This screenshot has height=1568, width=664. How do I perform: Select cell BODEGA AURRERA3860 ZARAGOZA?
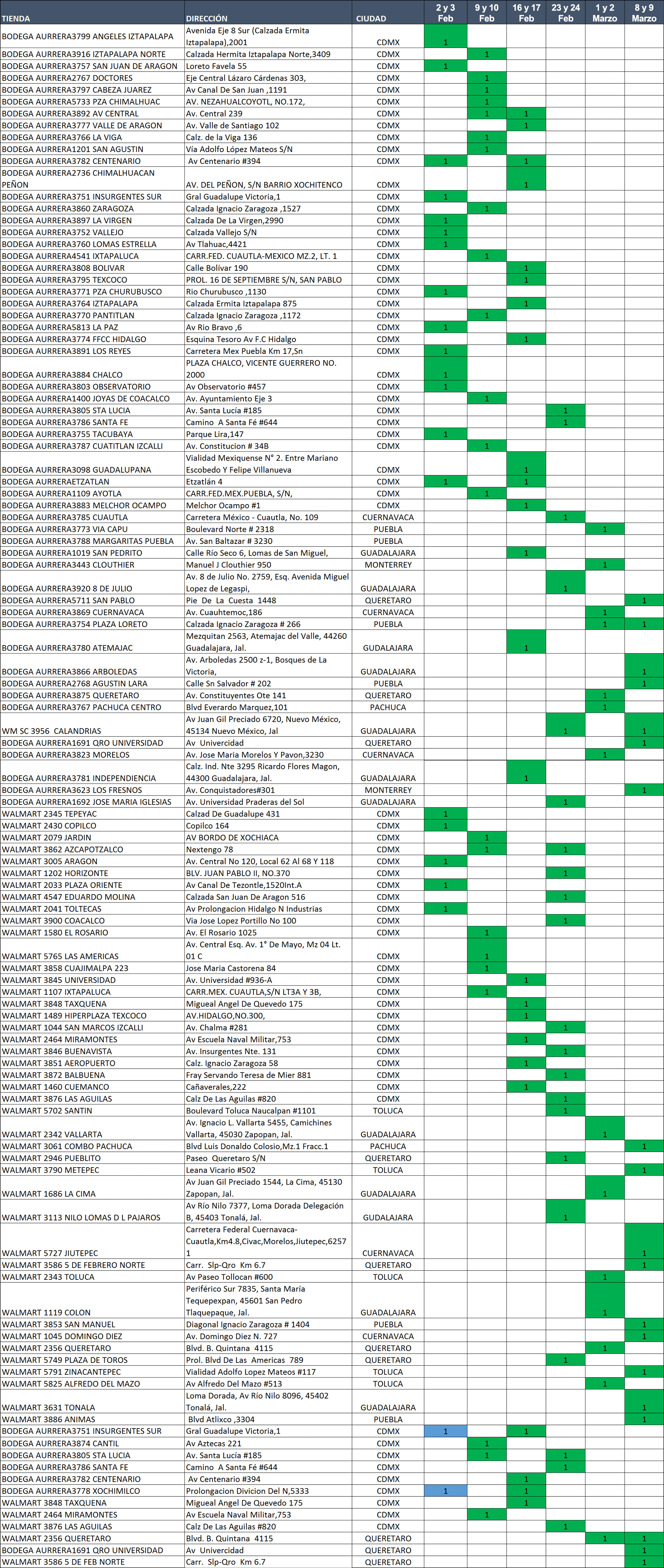point(92,208)
